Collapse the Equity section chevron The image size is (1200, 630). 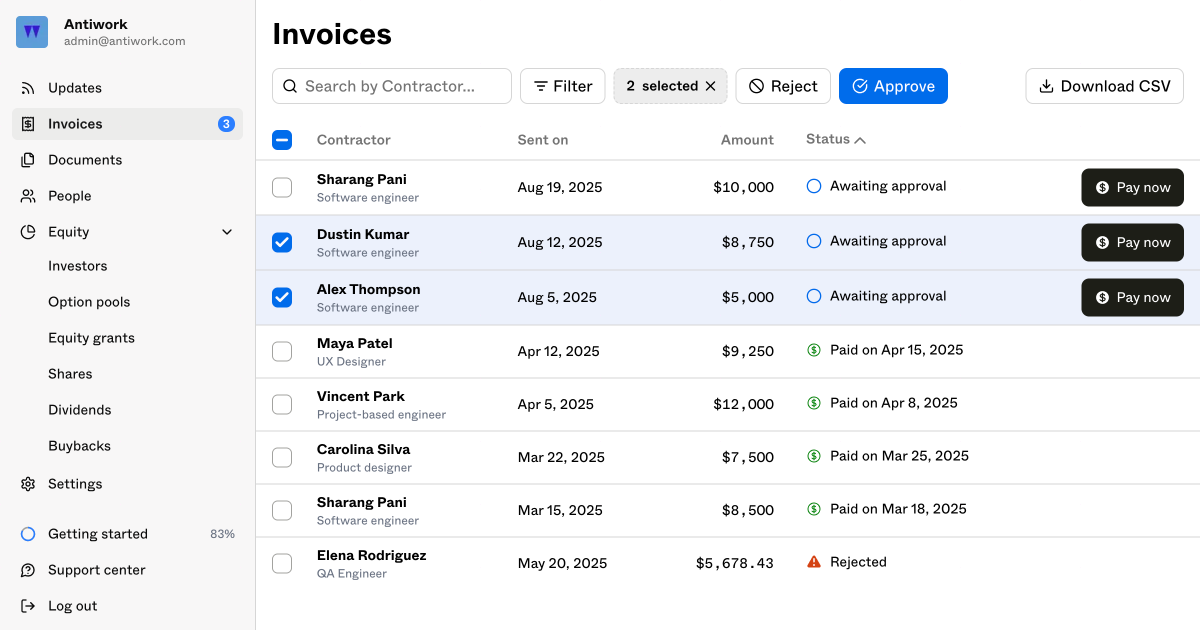[227, 232]
